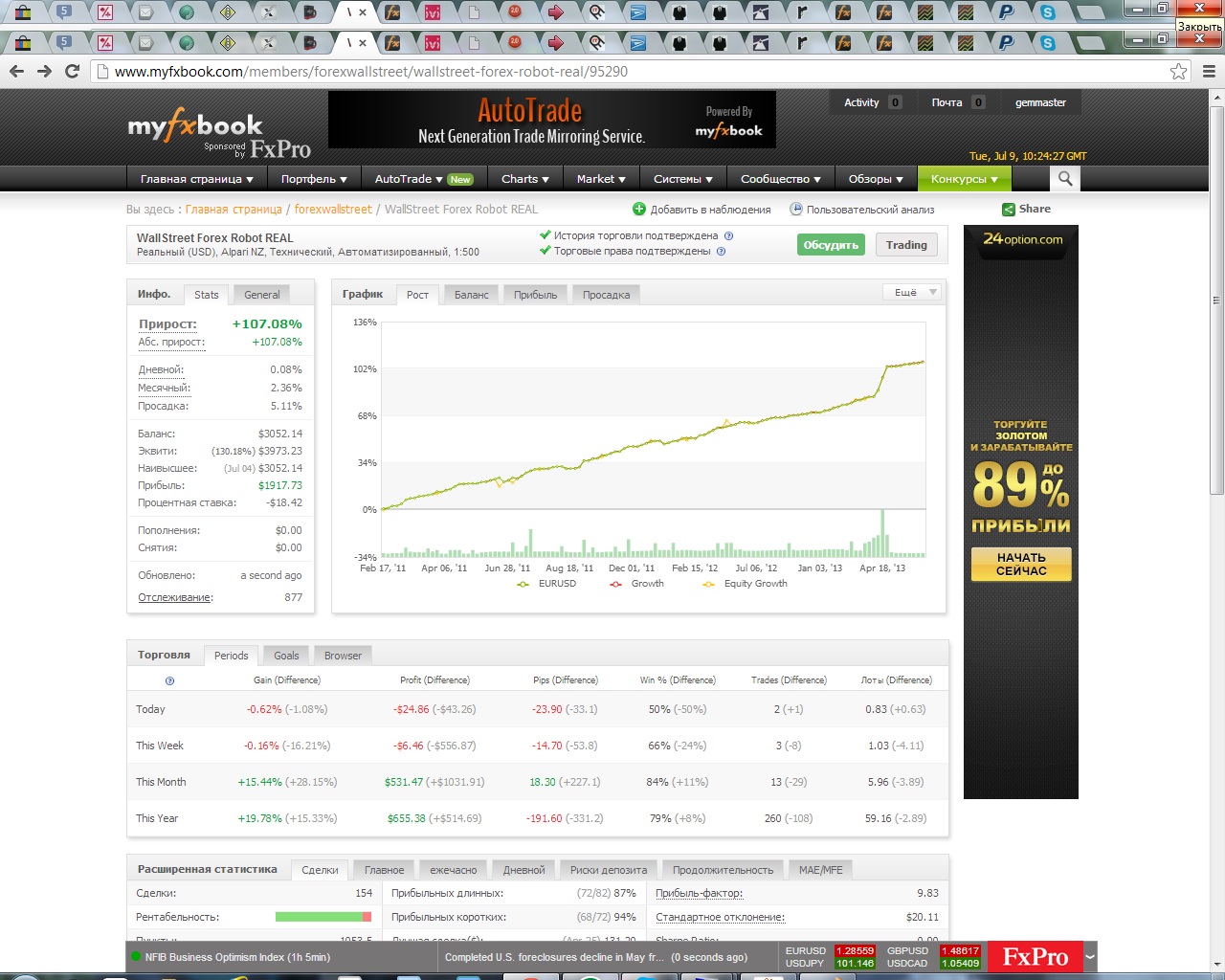Open the forexwallstreet breadcrumb link
The width and height of the screenshot is (1225, 980).
333,210
